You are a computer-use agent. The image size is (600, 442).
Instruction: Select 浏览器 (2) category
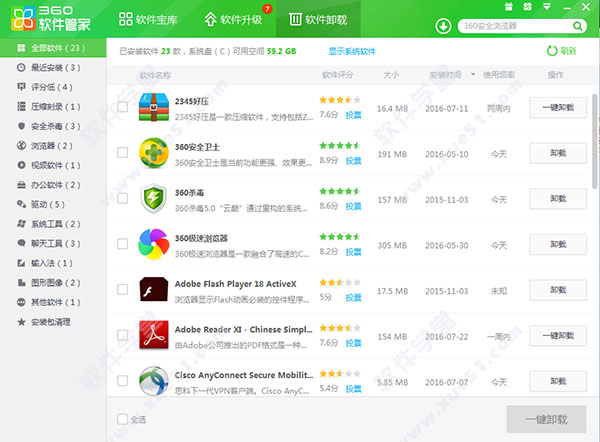(x=53, y=146)
